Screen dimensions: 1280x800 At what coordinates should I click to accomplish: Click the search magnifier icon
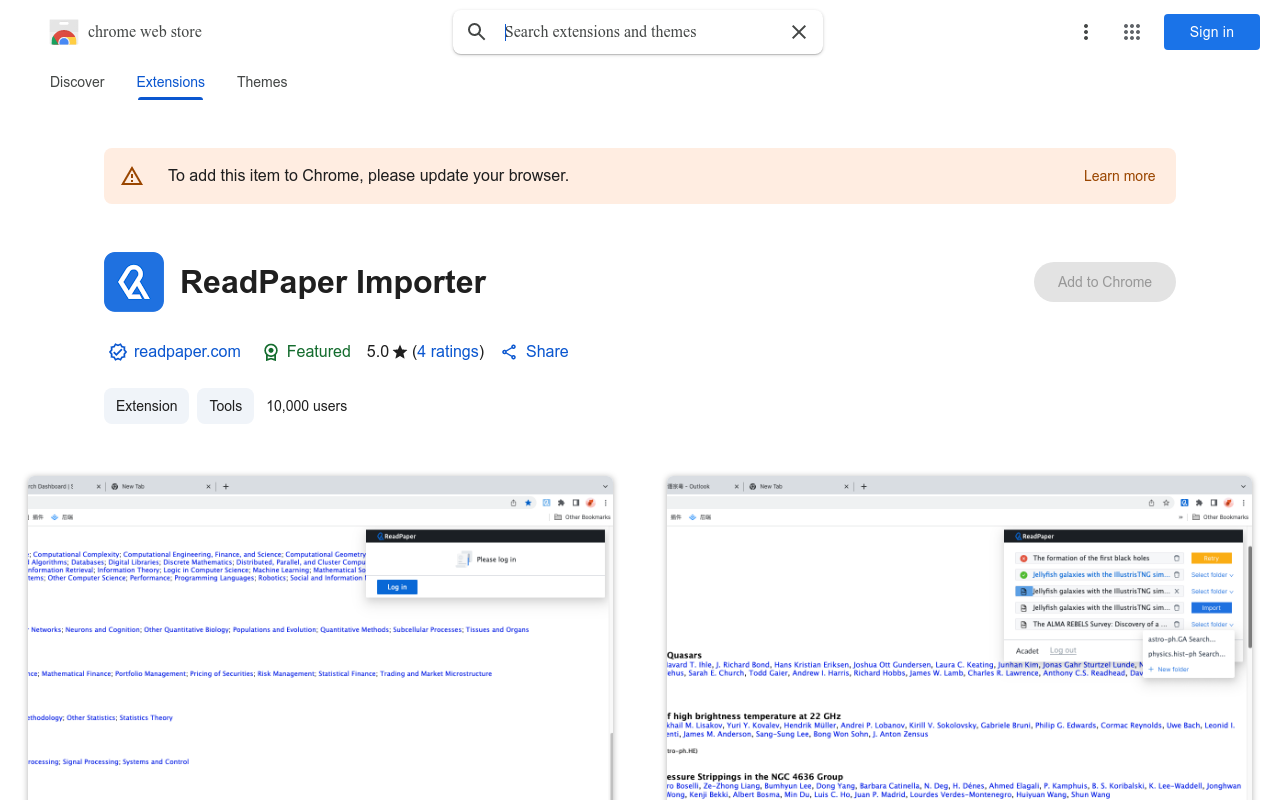[477, 32]
